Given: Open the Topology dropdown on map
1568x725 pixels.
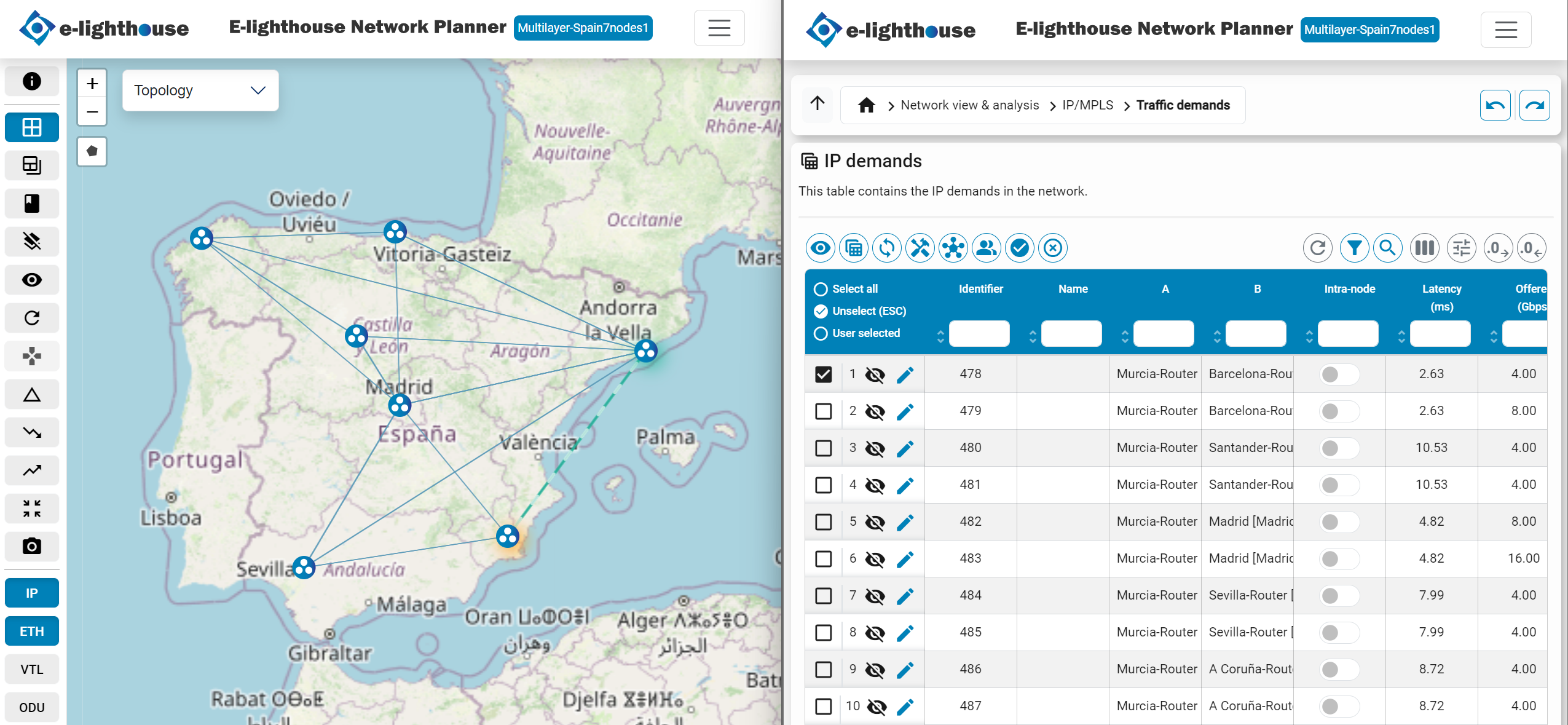Looking at the screenshot, I should (x=200, y=90).
